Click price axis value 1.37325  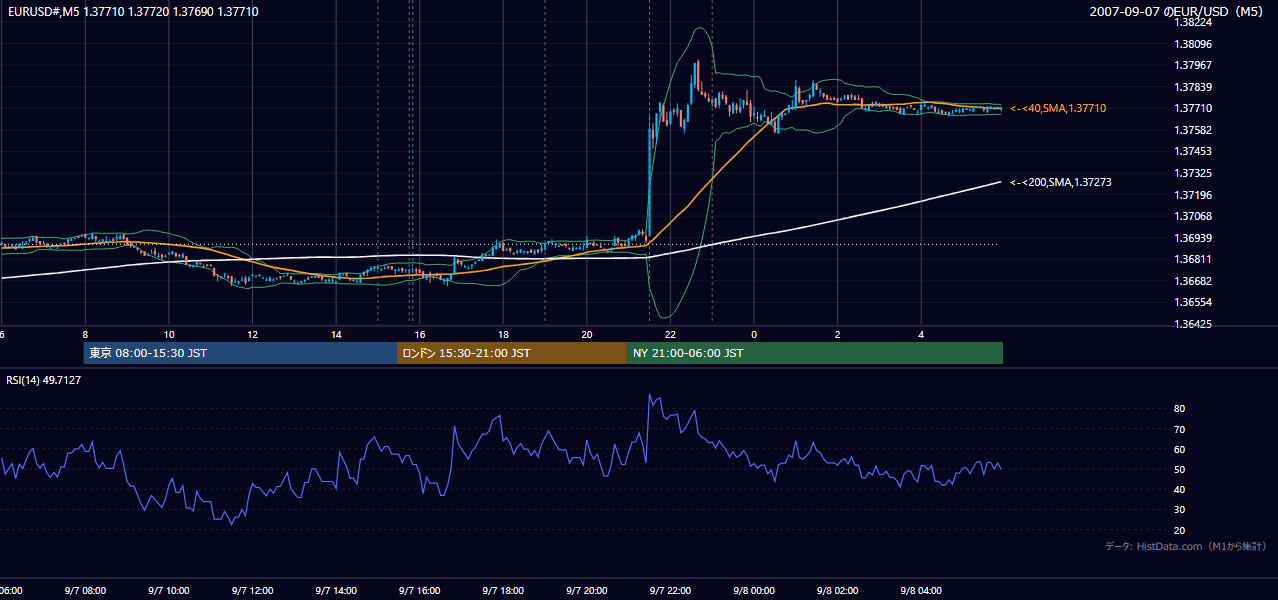click(x=1193, y=173)
